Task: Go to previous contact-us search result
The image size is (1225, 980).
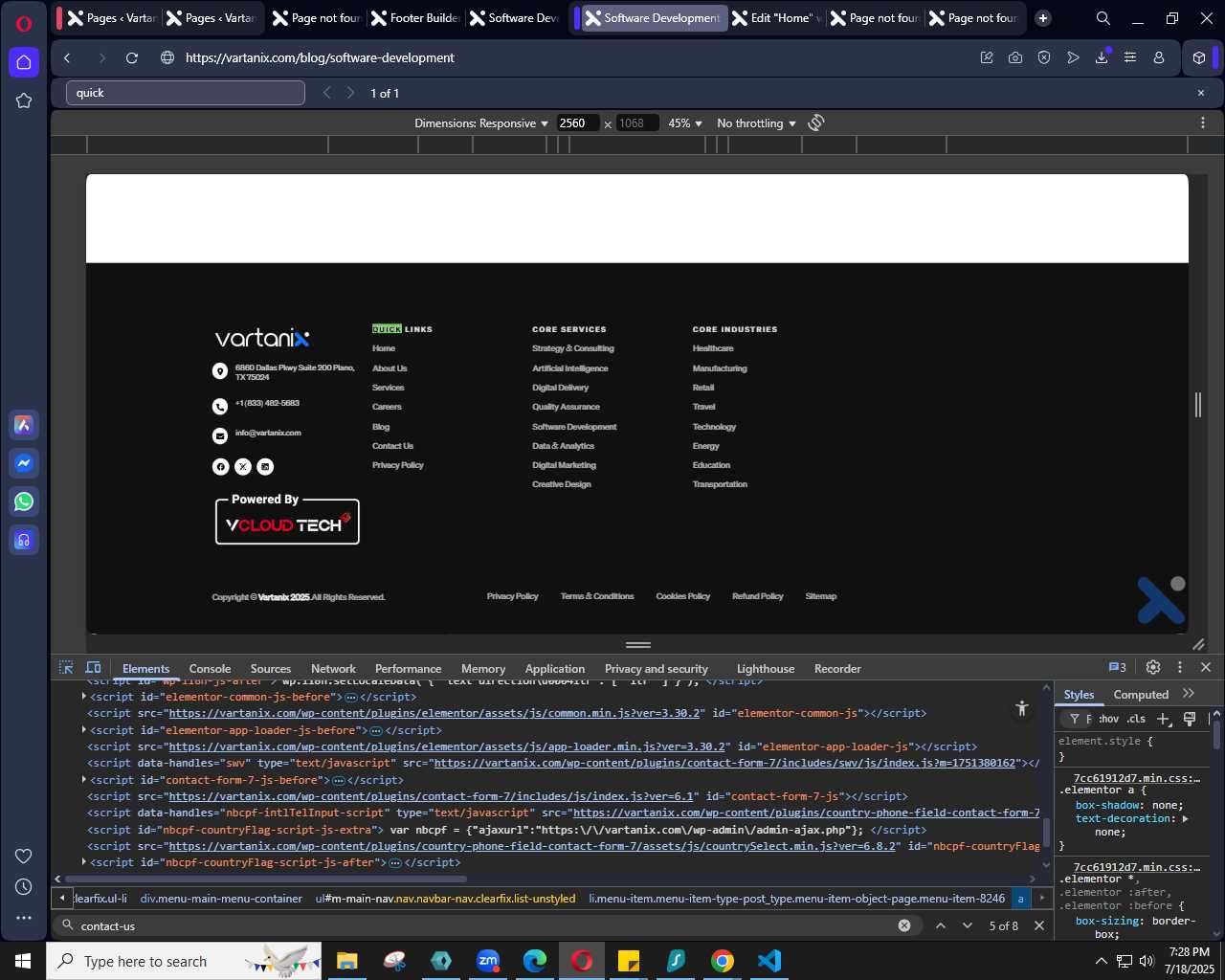Action: coord(941,925)
